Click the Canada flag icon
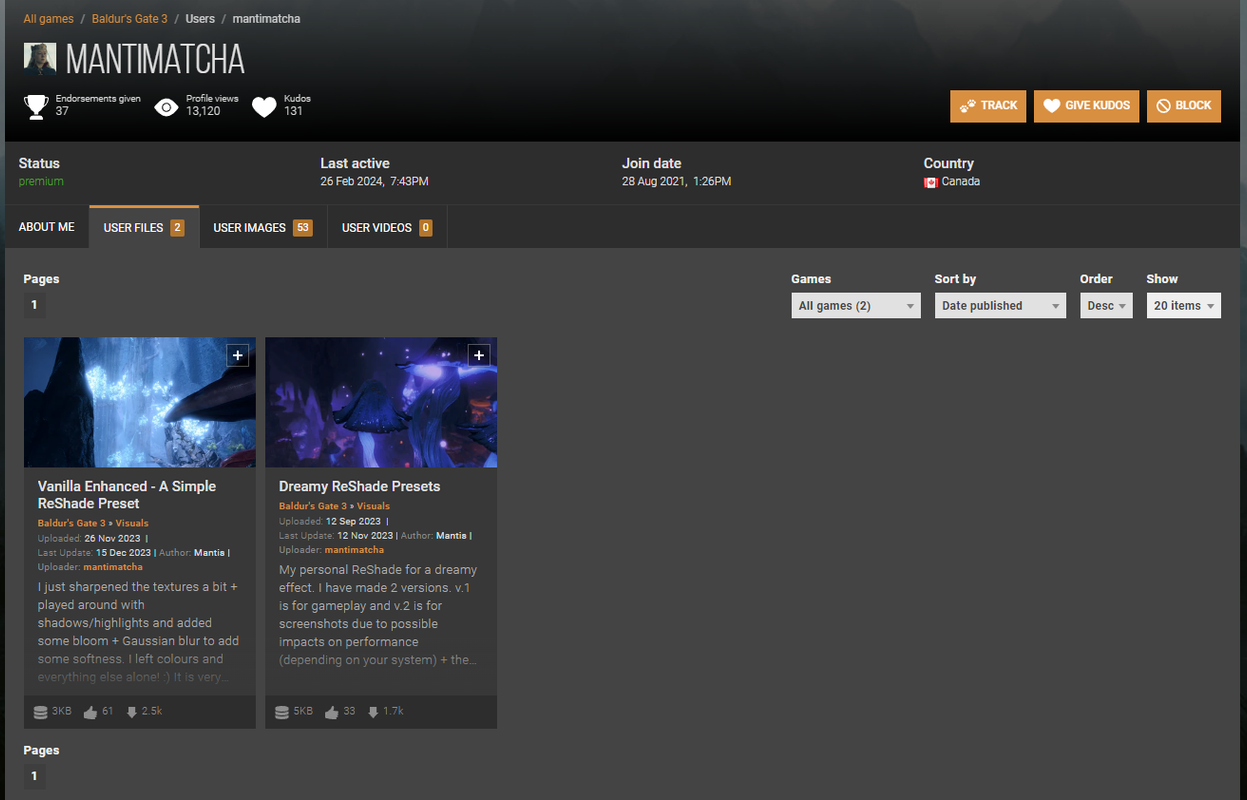Image resolution: width=1247 pixels, height=800 pixels. click(930, 182)
